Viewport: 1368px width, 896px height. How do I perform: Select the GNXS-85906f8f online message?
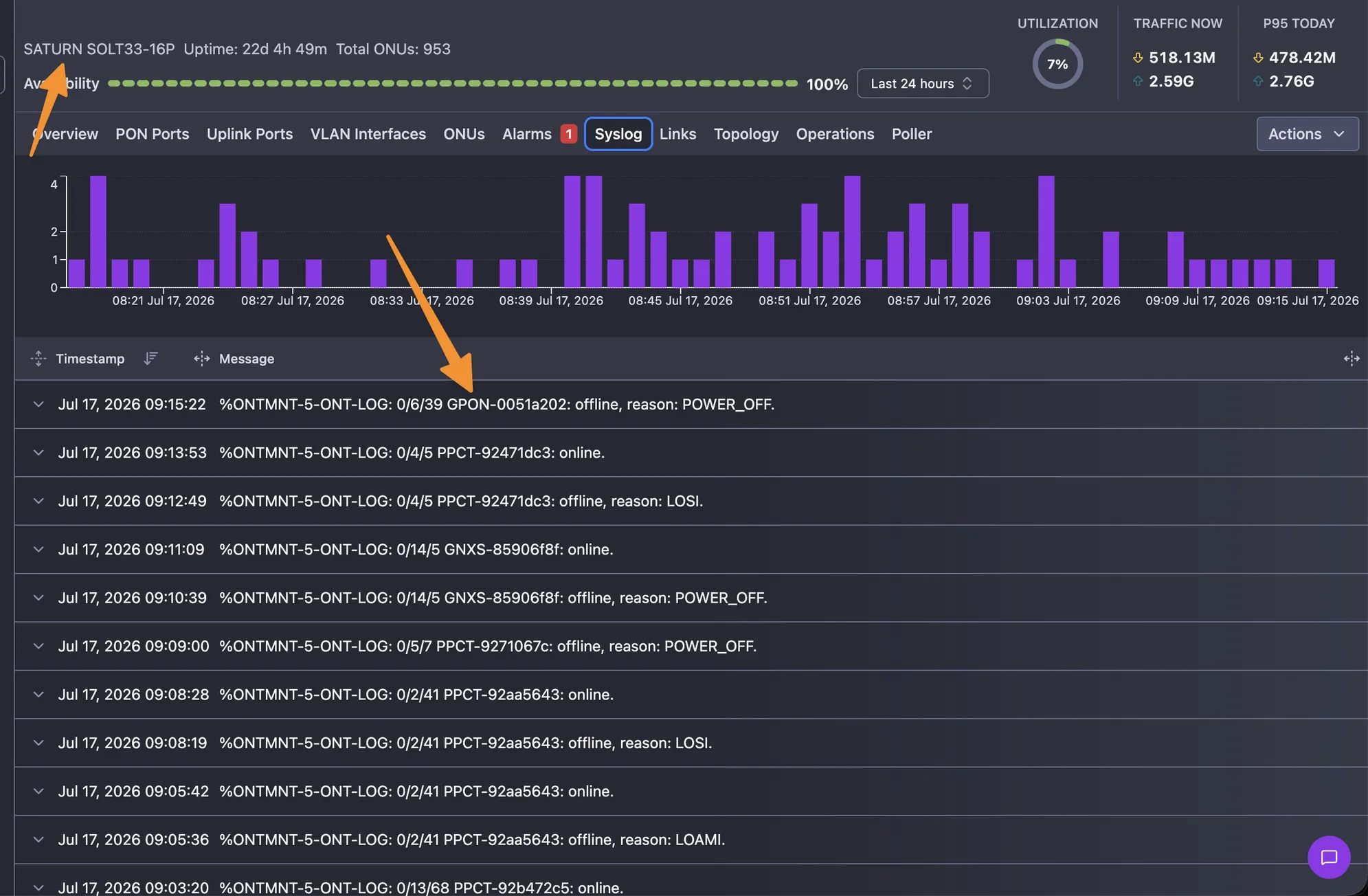(416, 549)
